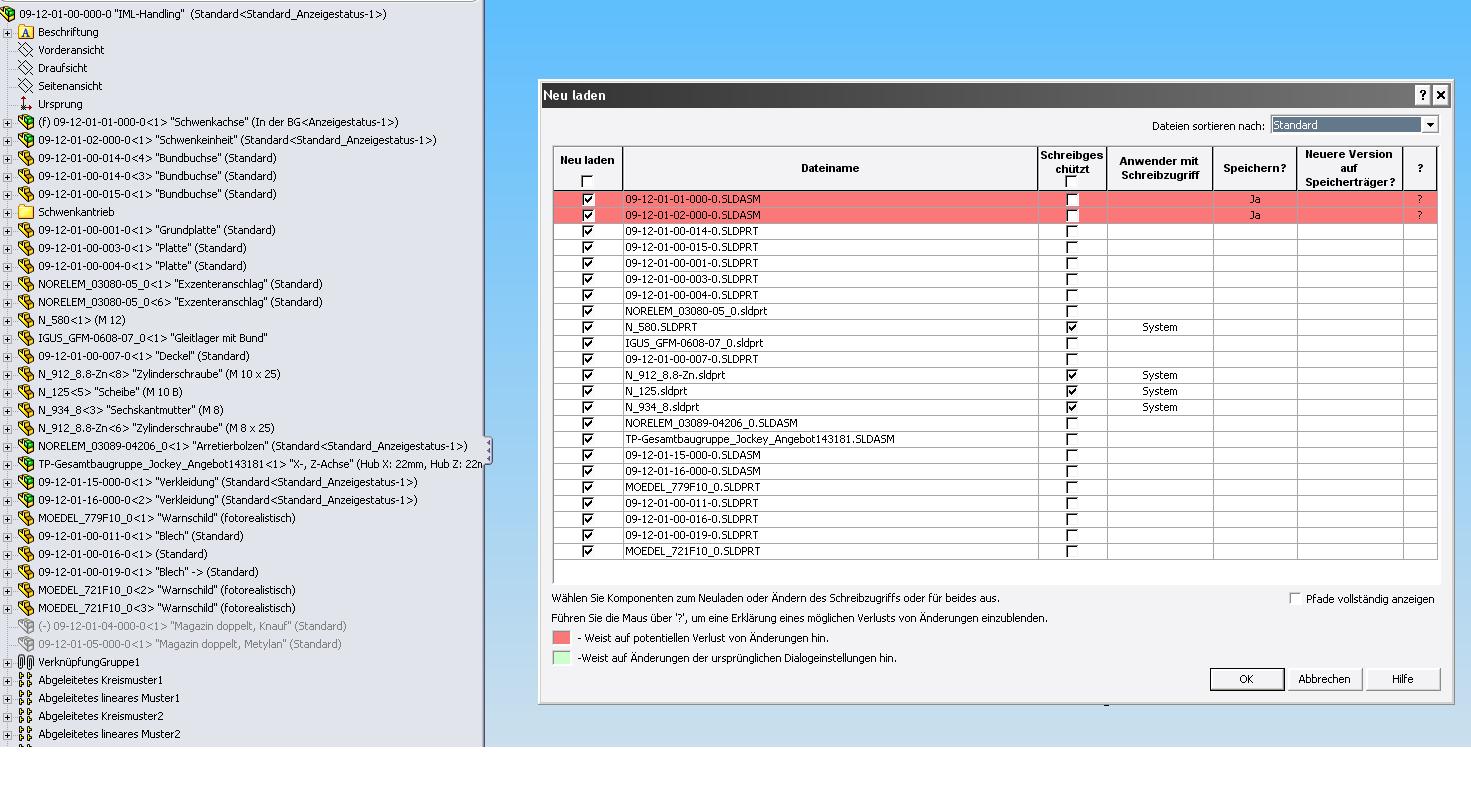Expand the Arretierbolzen assembly node
This screenshot has height=800, width=1471.
(8, 446)
